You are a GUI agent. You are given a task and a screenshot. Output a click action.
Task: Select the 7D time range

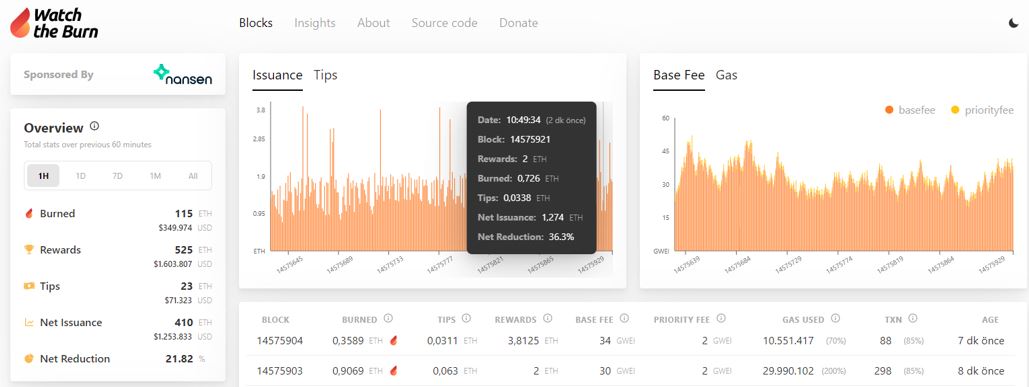click(x=117, y=176)
